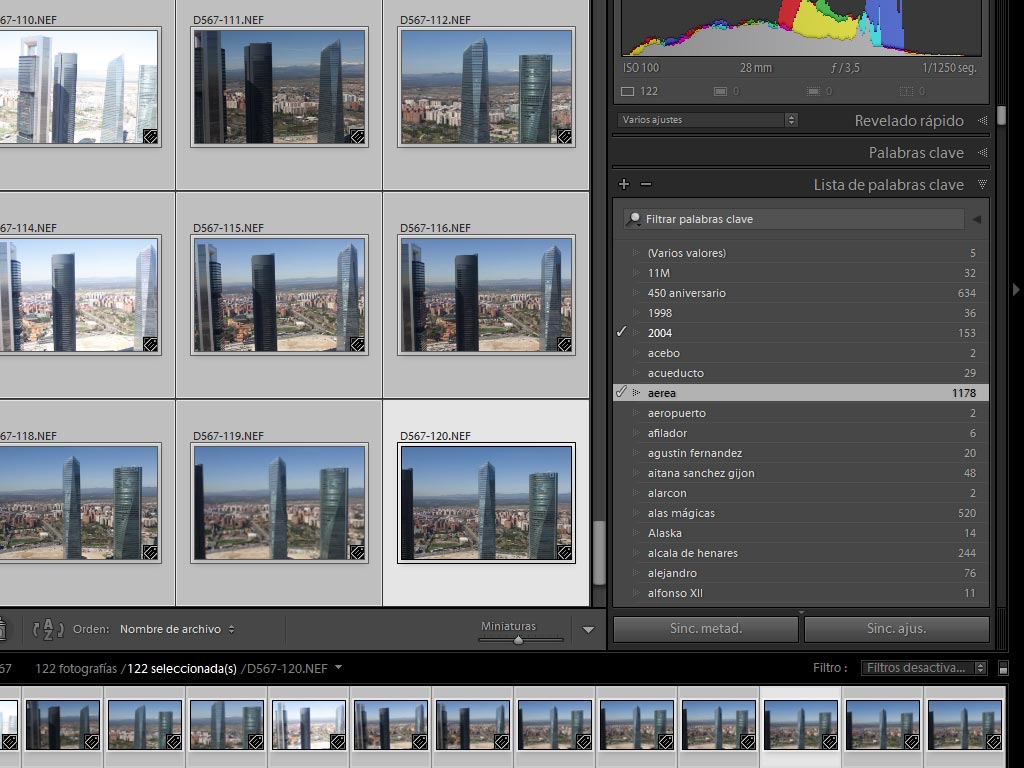Image resolution: width=1024 pixels, height=768 pixels.
Task: Click the Sinc. ajus. button
Action: [x=897, y=629]
